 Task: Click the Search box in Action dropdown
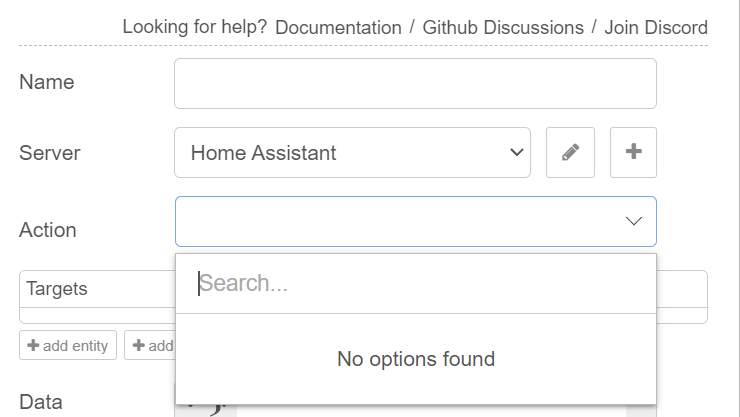[416, 284]
